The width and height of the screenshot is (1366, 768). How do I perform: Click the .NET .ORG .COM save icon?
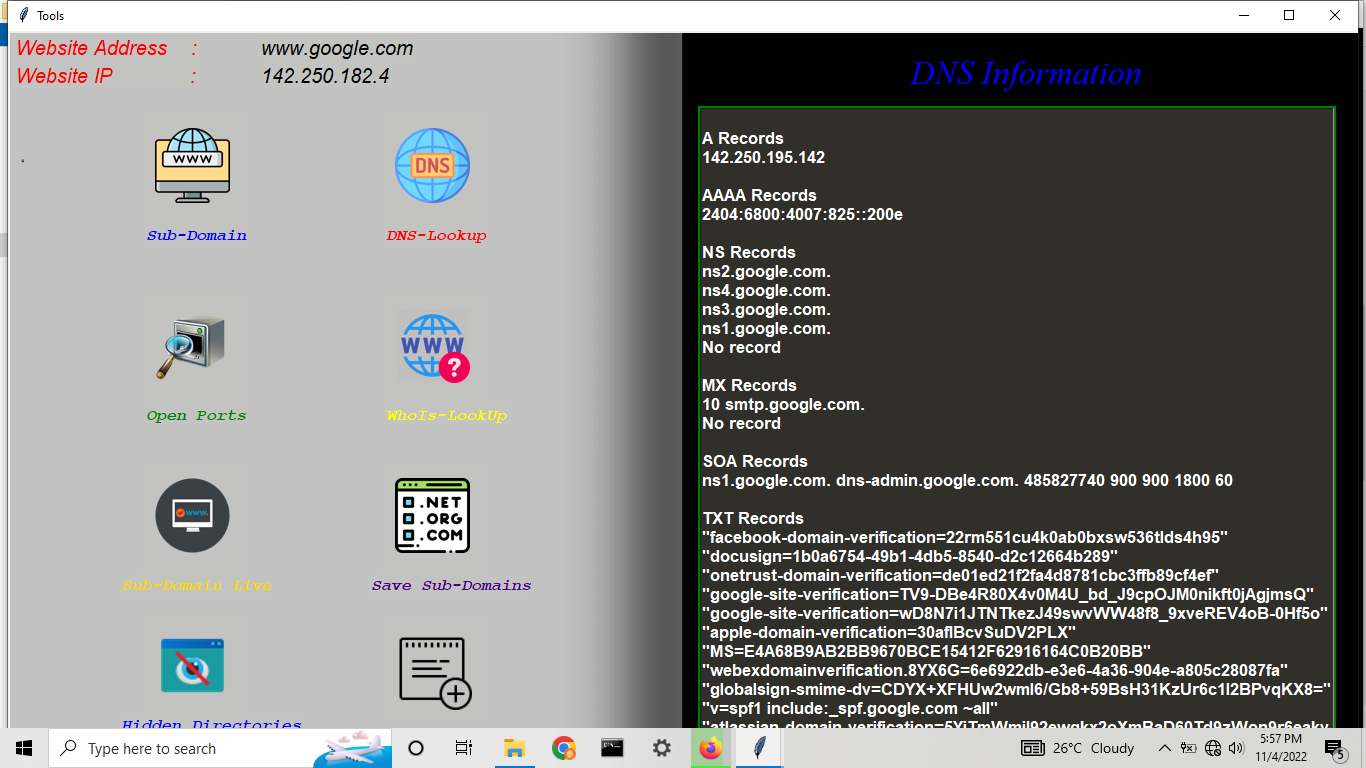tap(432, 516)
